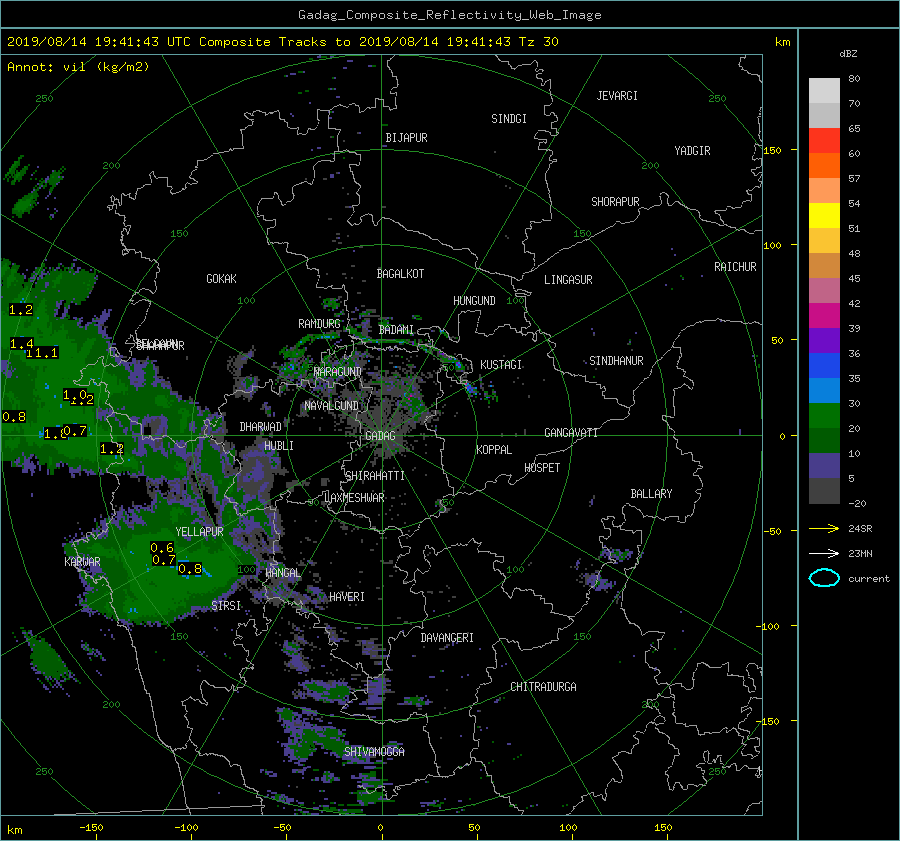Pick the bright green 20-30 dBZ swatch

click(x=824, y=415)
